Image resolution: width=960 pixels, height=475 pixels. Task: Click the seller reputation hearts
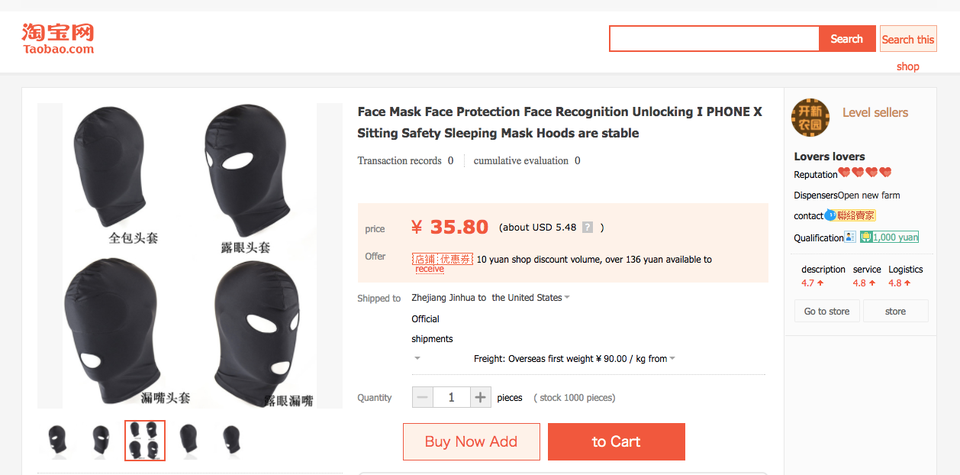[864, 174]
